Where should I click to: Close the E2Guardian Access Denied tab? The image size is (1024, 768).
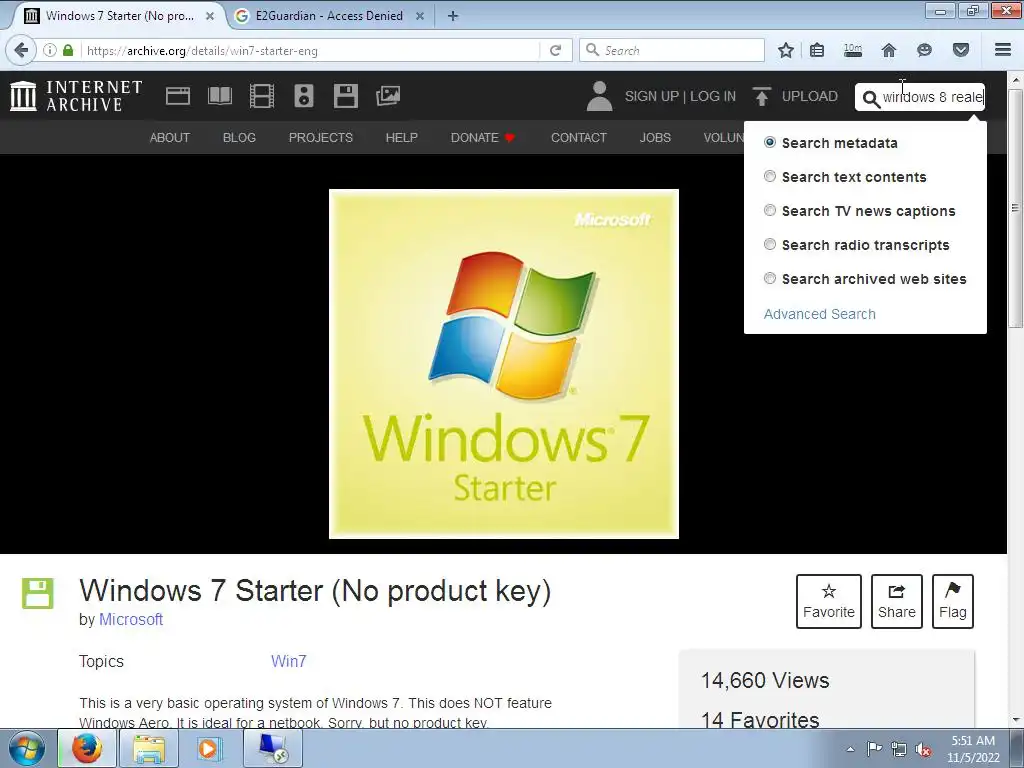(x=421, y=16)
